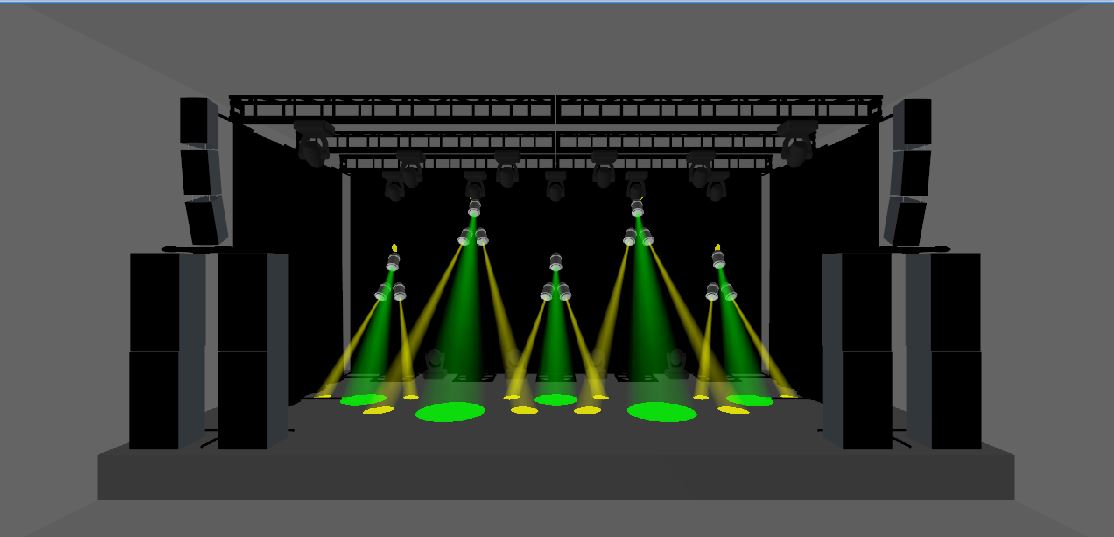Select the left hanging line array speaker
1114x537 pixels.
coord(202,170)
